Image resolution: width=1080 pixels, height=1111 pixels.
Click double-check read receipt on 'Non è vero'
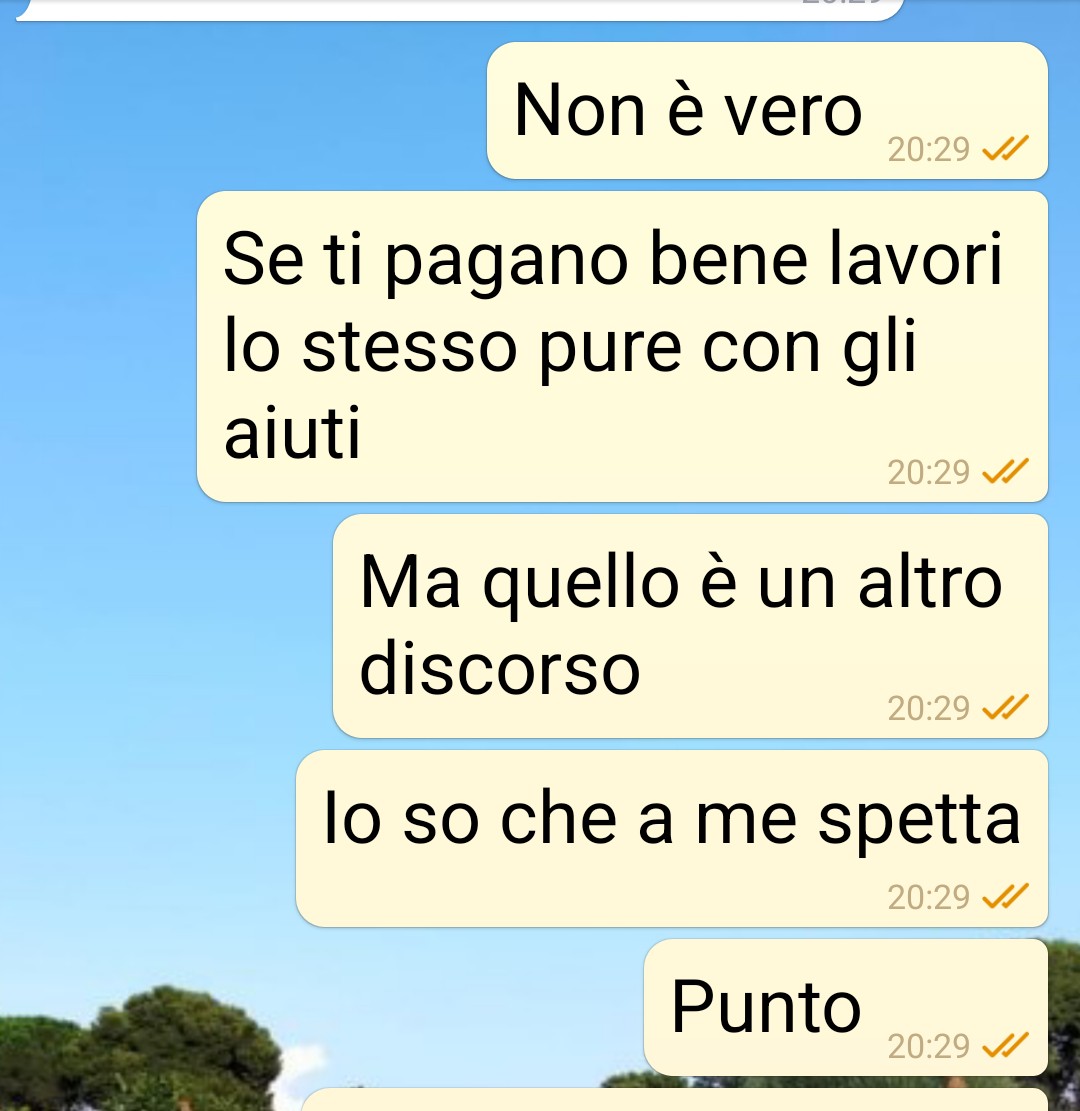(x=1005, y=149)
